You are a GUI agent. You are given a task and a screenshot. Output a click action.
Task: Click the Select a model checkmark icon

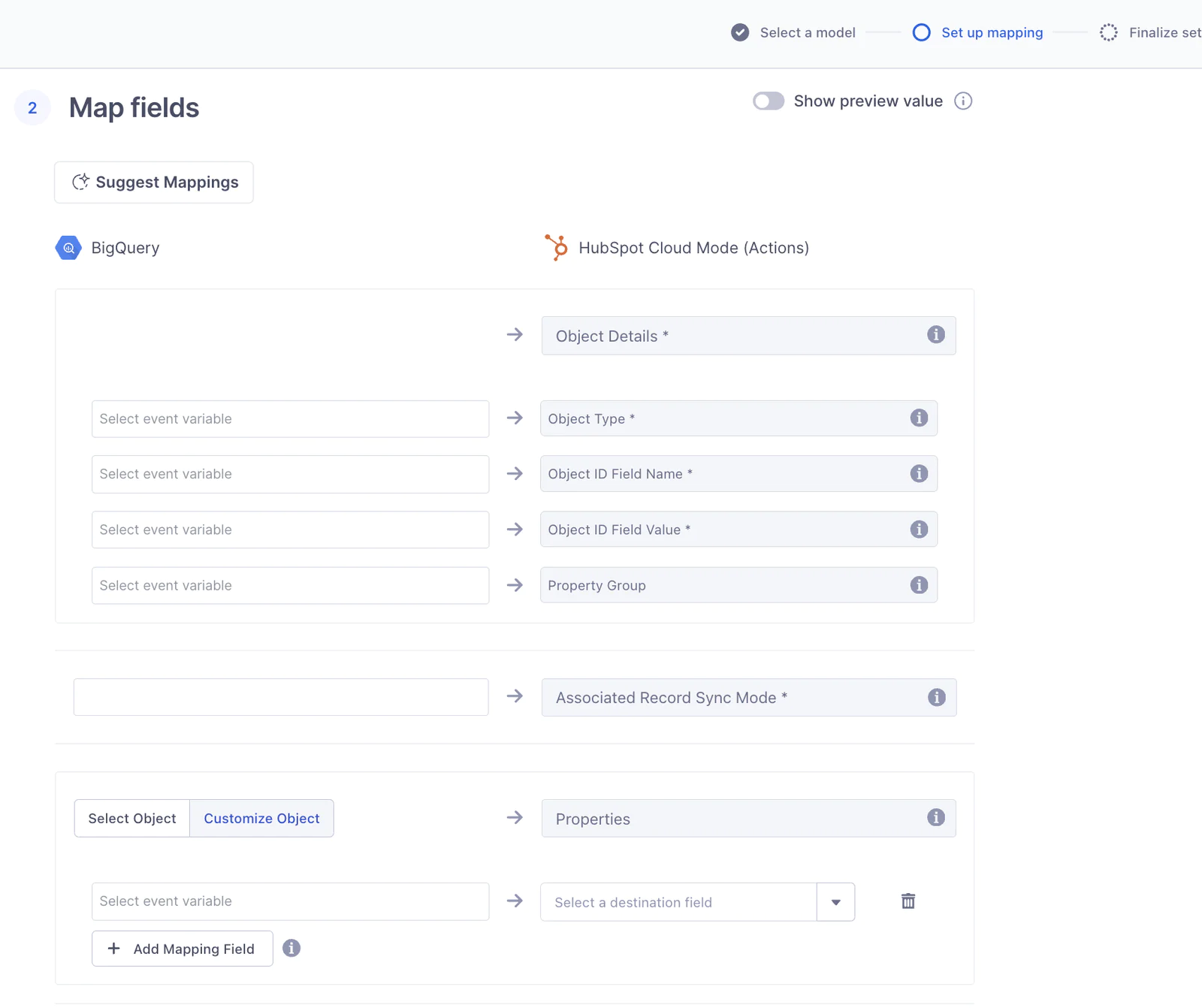coord(740,32)
